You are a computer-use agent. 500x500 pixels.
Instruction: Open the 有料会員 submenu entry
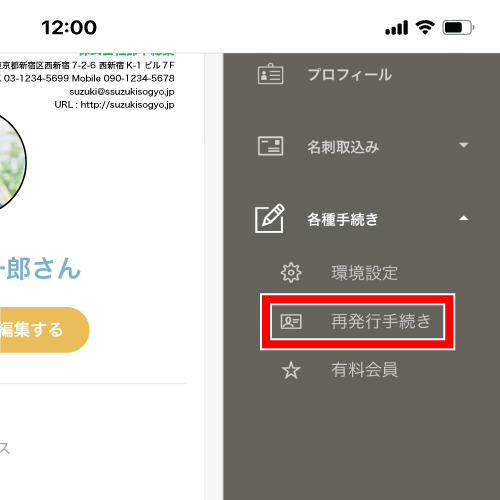(364, 370)
